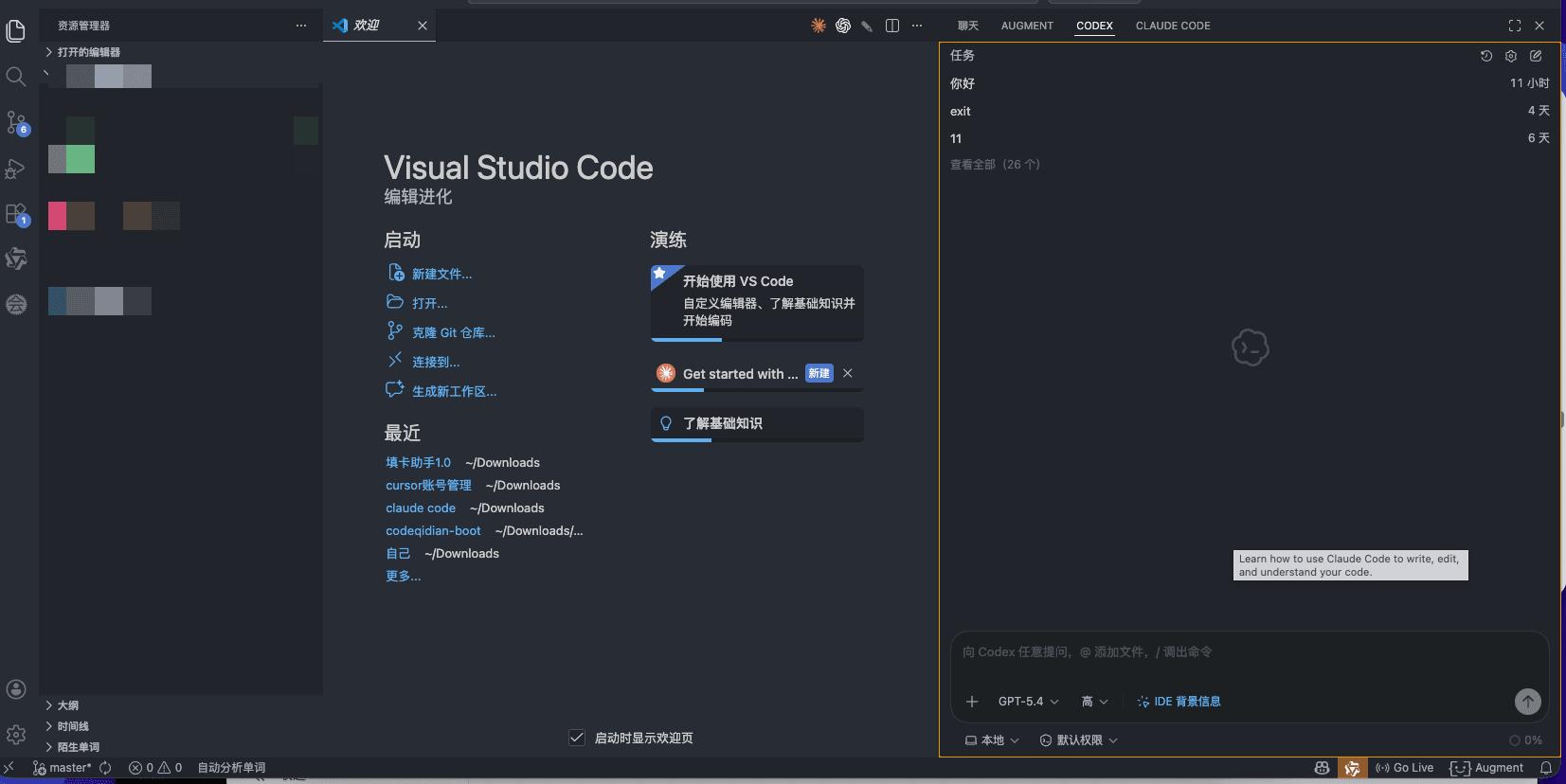The width and height of the screenshot is (1566, 784).
Task: Open the GPT-5.4 model dropdown
Action: click(x=1029, y=702)
